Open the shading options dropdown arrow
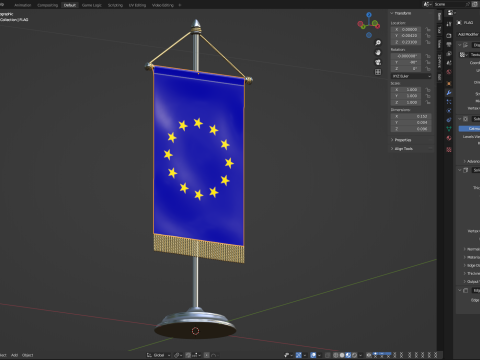 tap(360, 355)
